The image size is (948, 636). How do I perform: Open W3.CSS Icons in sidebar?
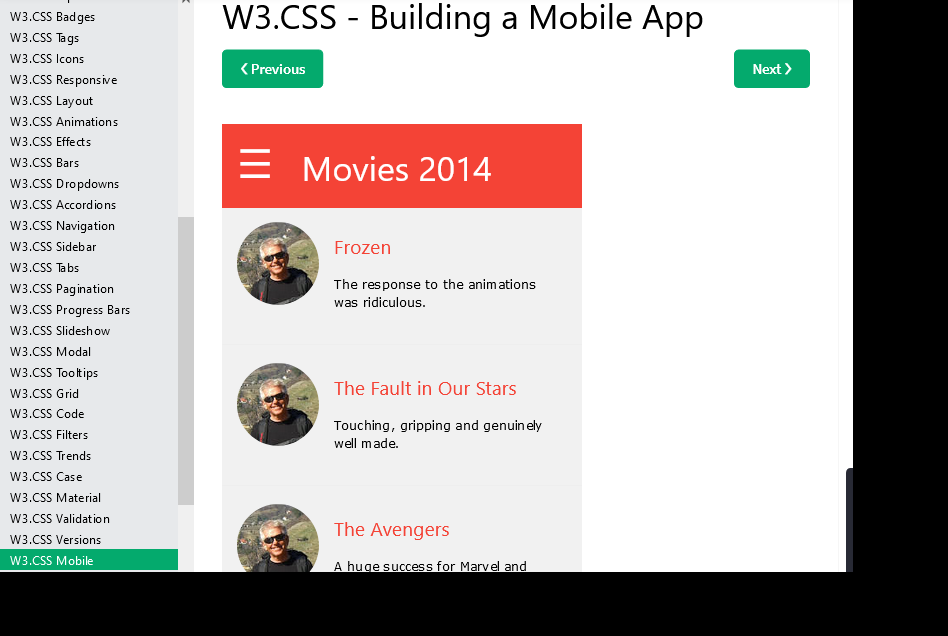(x=89, y=59)
